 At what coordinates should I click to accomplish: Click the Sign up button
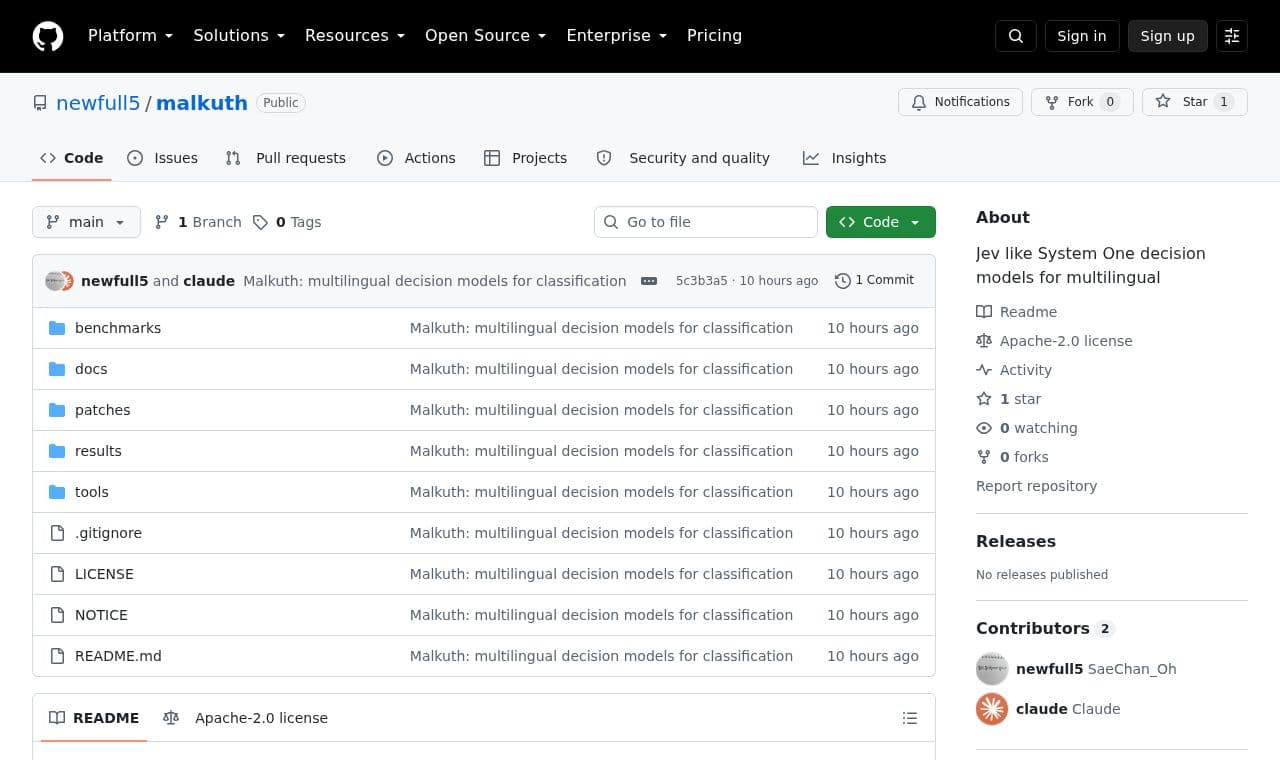coord(1168,36)
